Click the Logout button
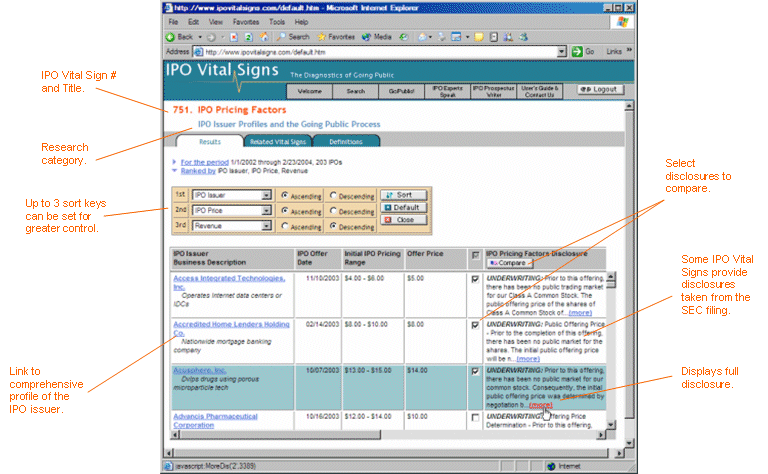This screenshot has width=768, height=474. pyautogui.click(x=600, y=90)
